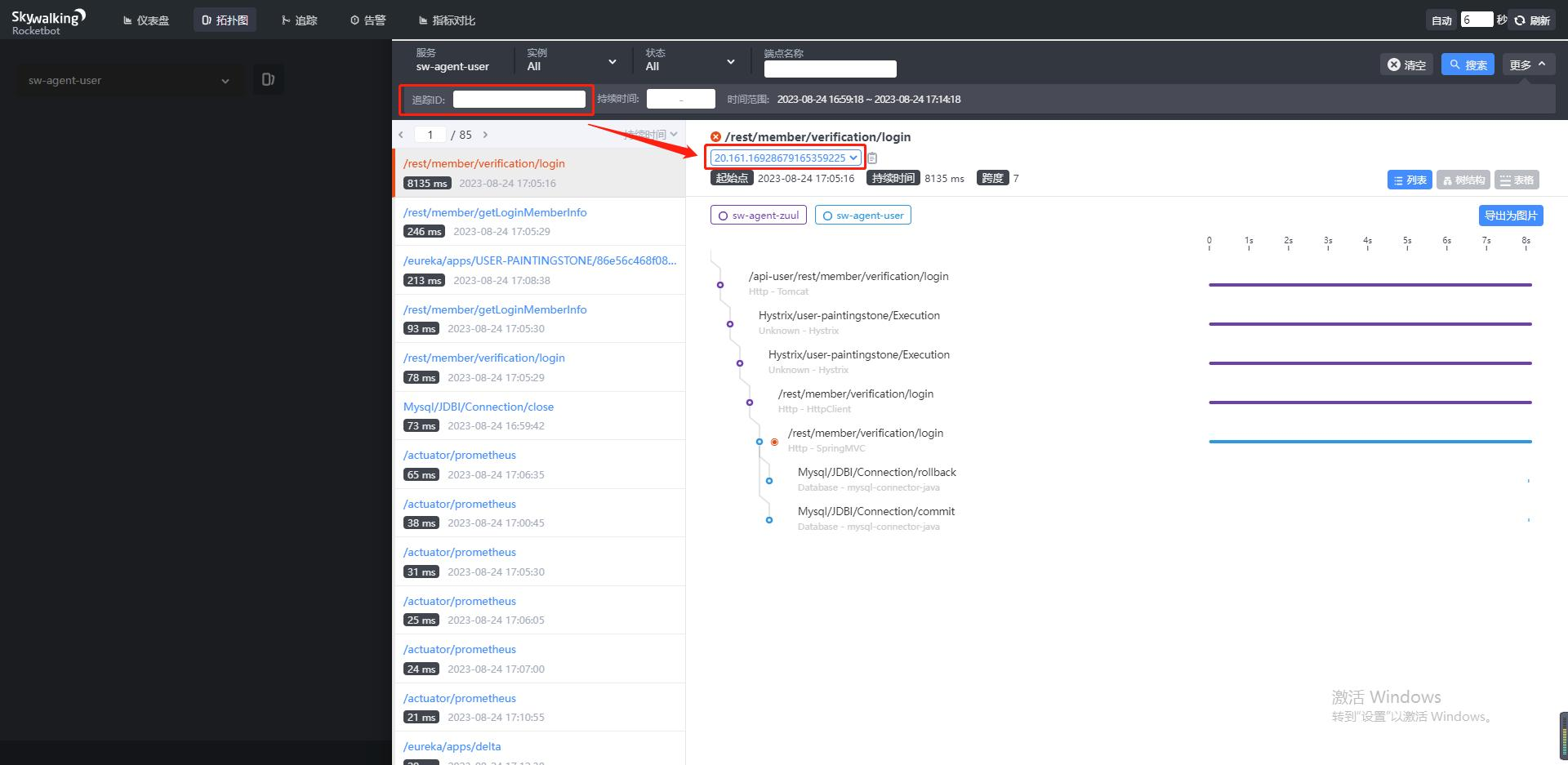The image size is (1568, 765).
Task: Collapse the 更多 more options
Action: 1529,64
